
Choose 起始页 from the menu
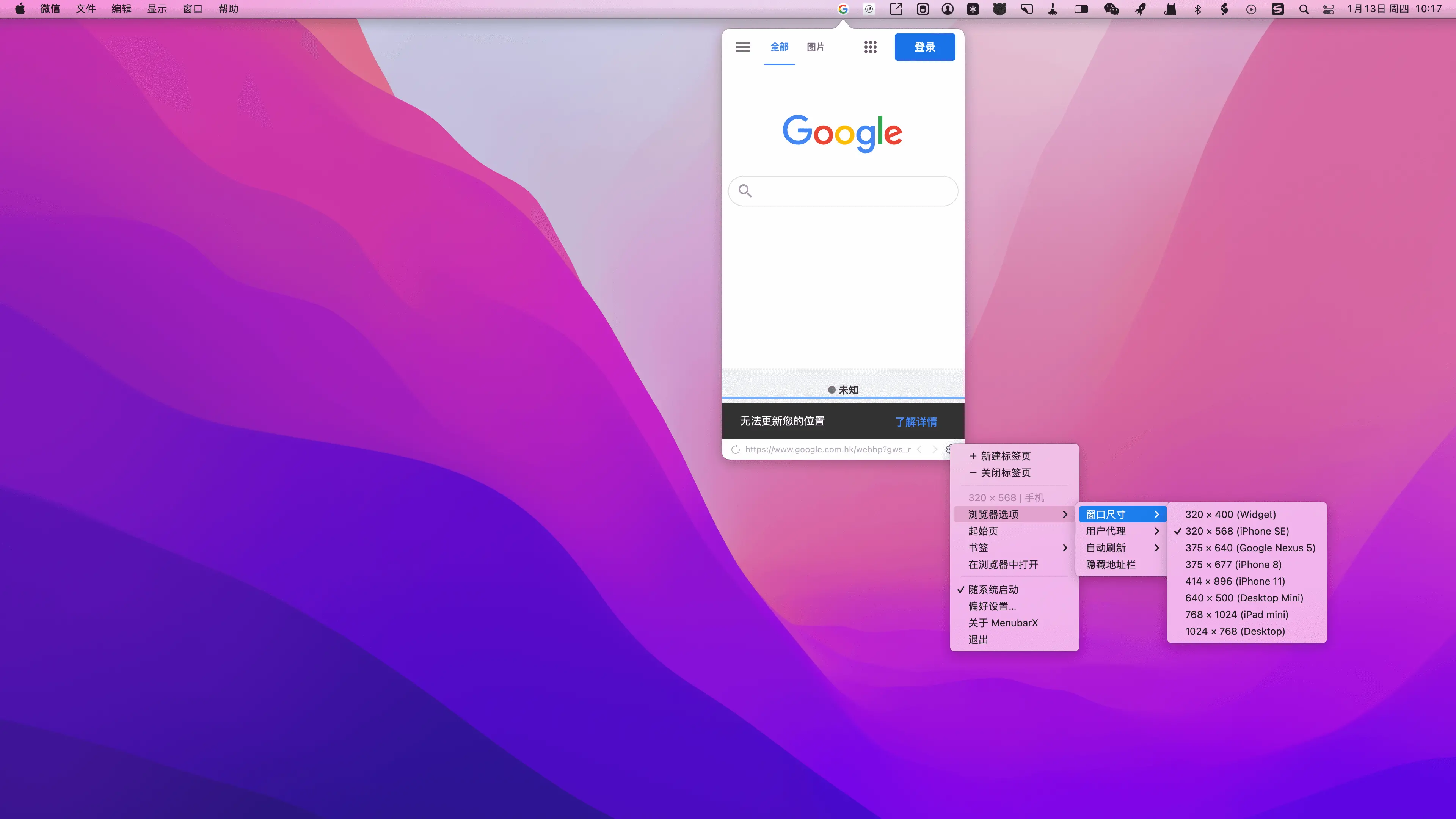click(x=1015, y=531)
